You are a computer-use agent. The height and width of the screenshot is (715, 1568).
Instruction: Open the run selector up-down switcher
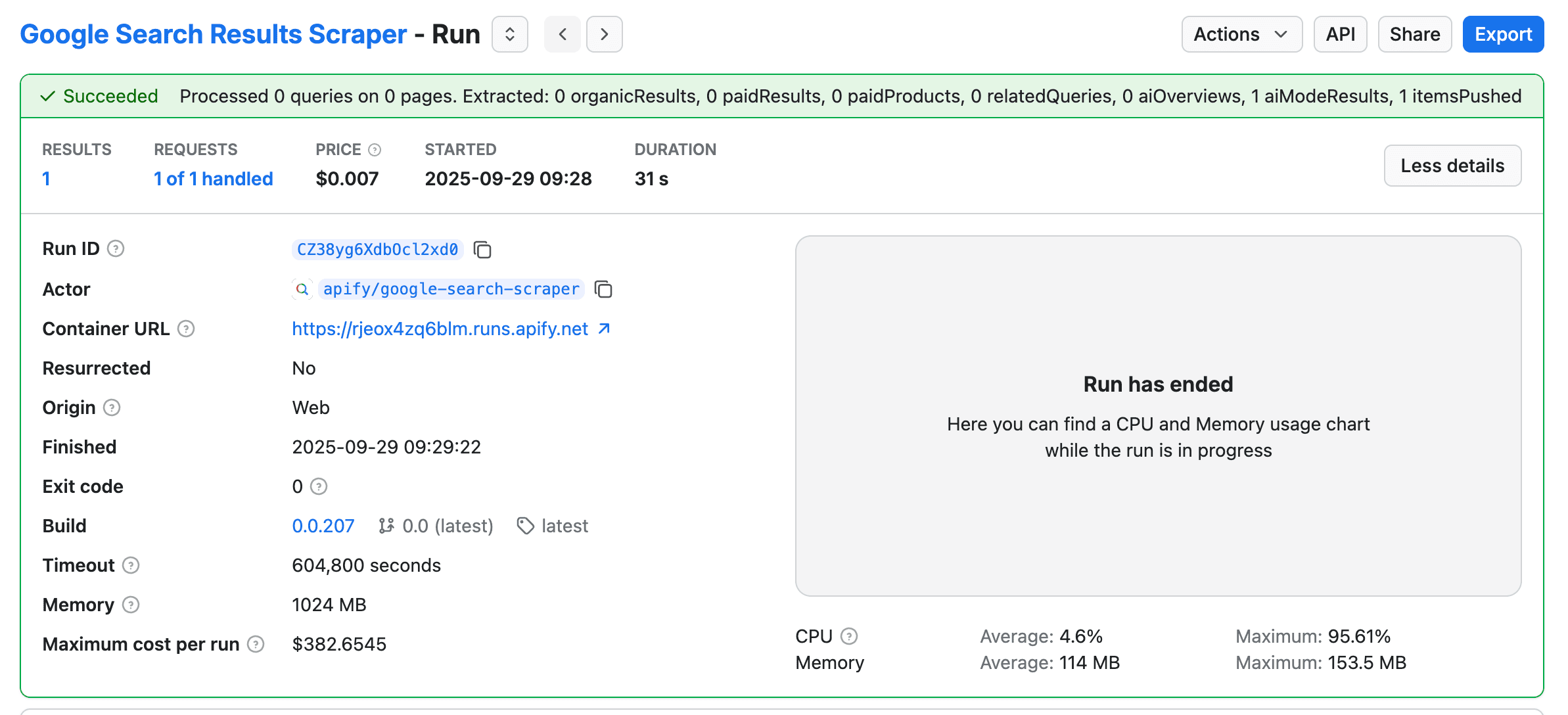(x=510, y=34)
